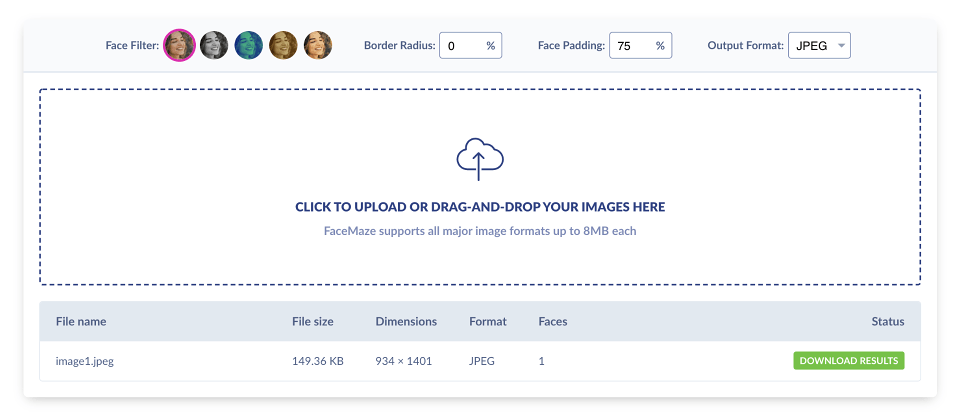Select the original color face filter
Viewport: 960px width, 420px height.
tap(179, 45)
